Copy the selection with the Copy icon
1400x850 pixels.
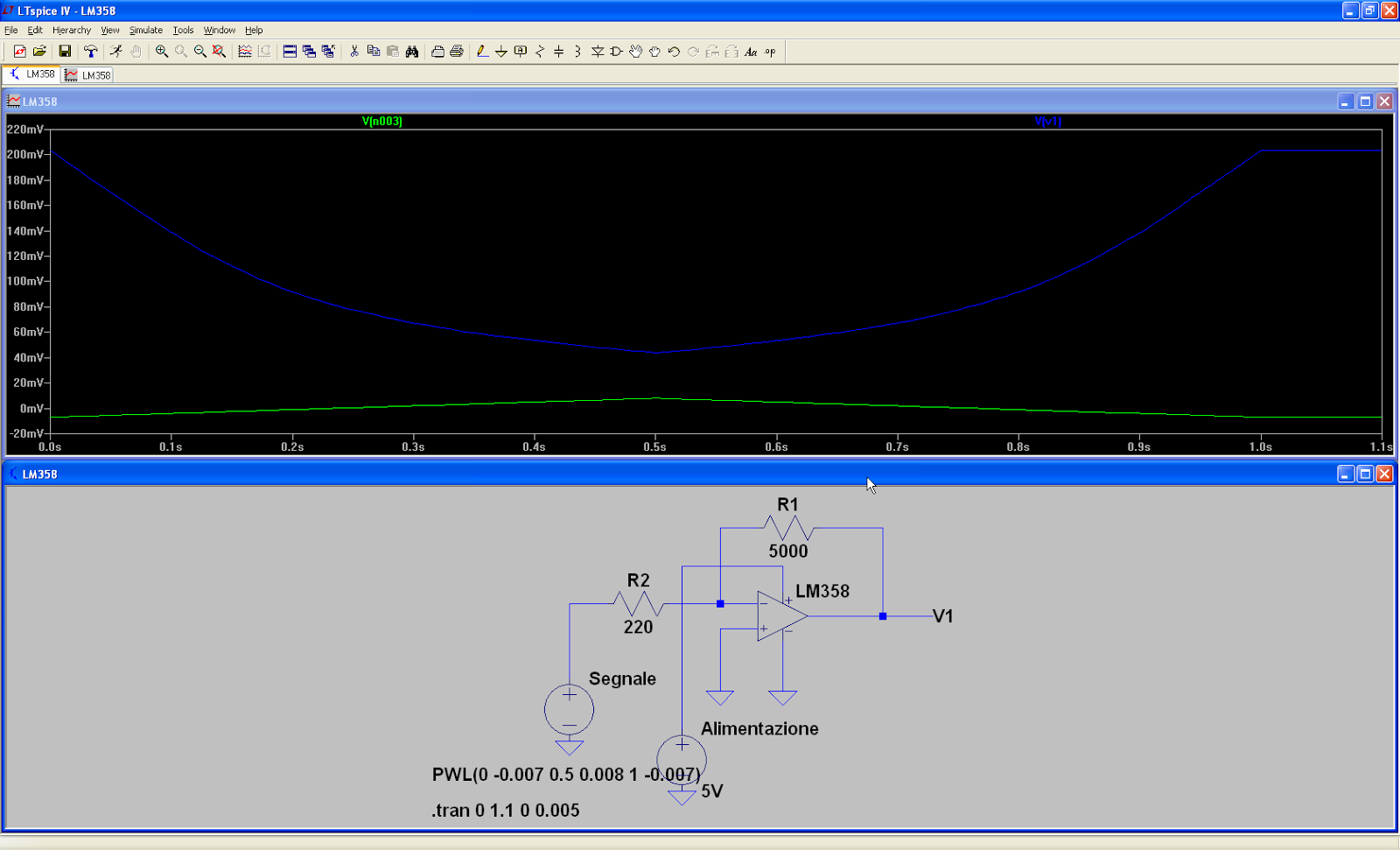coord(373,52)
